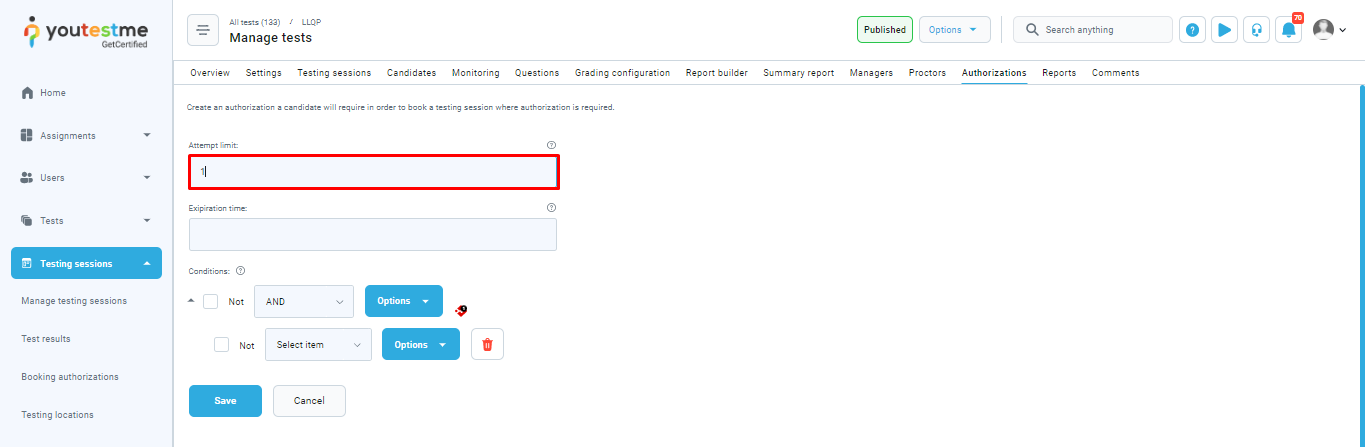The height and width of the screenshot is (447, 1365).
Task: Open the Testing sessions tab
Action: pos(334,73)
